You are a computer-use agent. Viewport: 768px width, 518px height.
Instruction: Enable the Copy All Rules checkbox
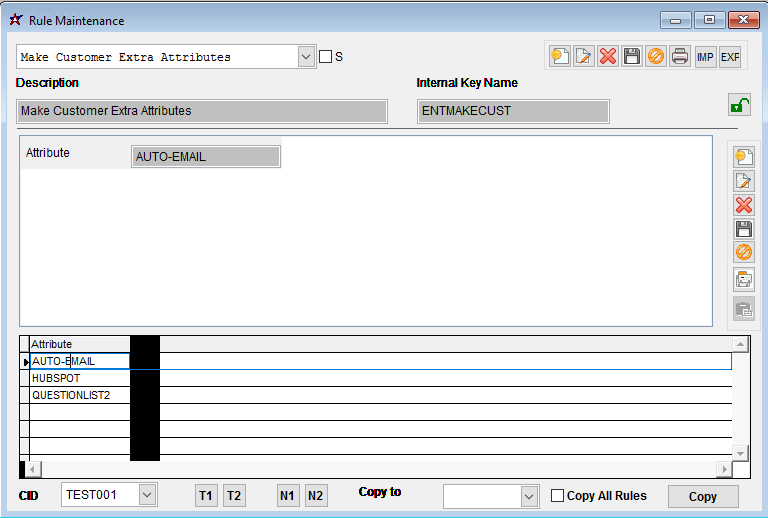coord(558,496)
